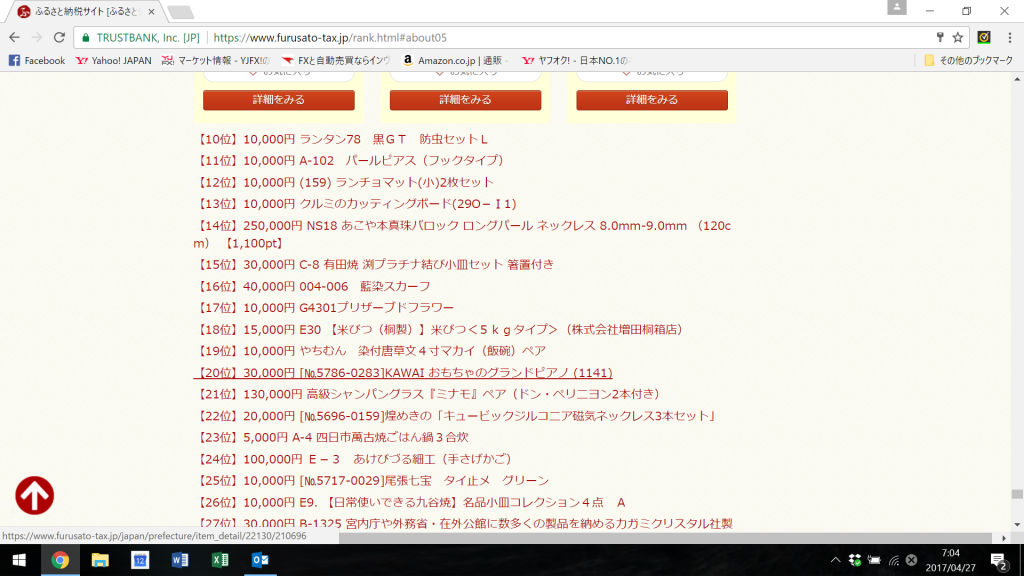Show hidden system tray icons
This screenshot has width=1024, height=576.
(836, 560)
